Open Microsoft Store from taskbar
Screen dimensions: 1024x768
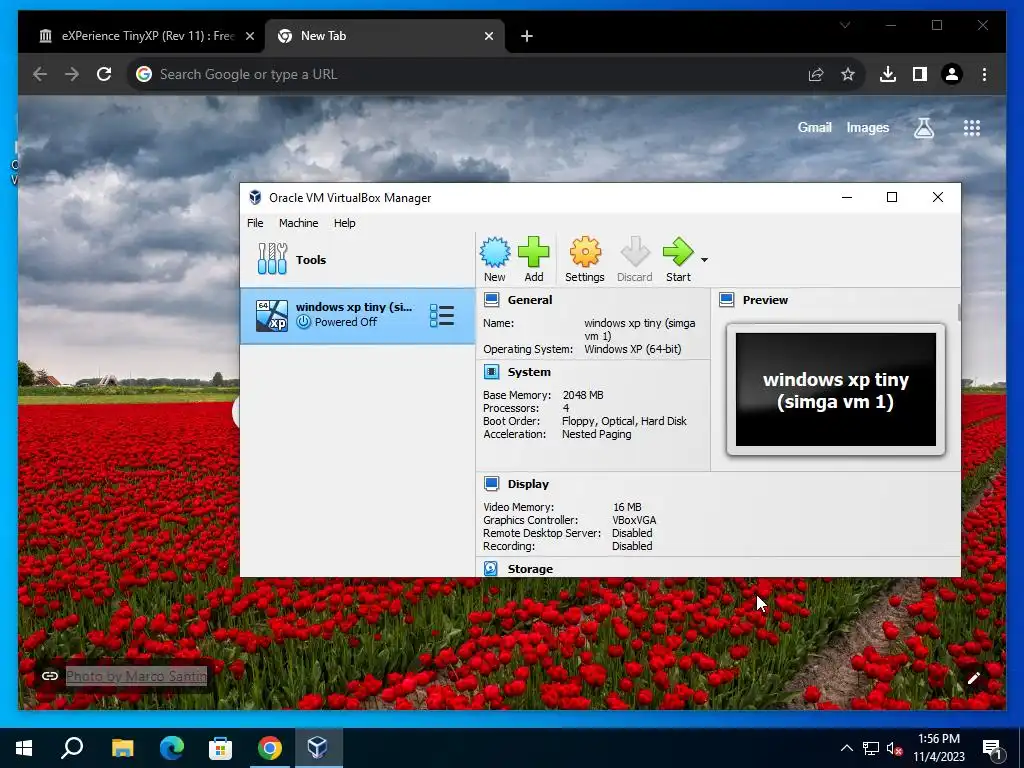pos(220,748)
